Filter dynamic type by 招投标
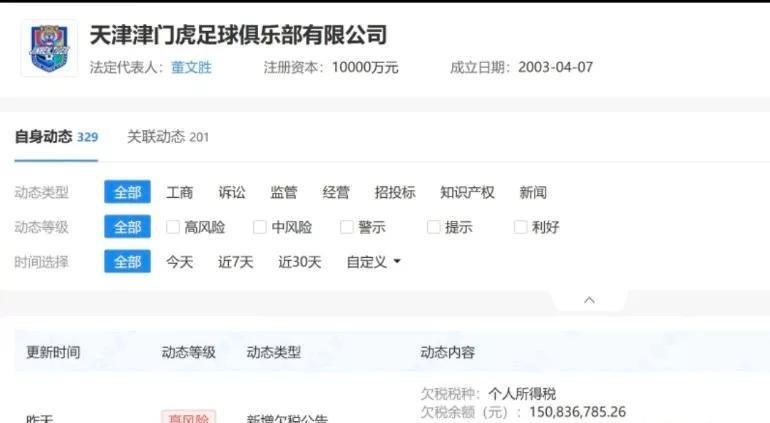Viewport: 770px width, 423px height. 395,192
